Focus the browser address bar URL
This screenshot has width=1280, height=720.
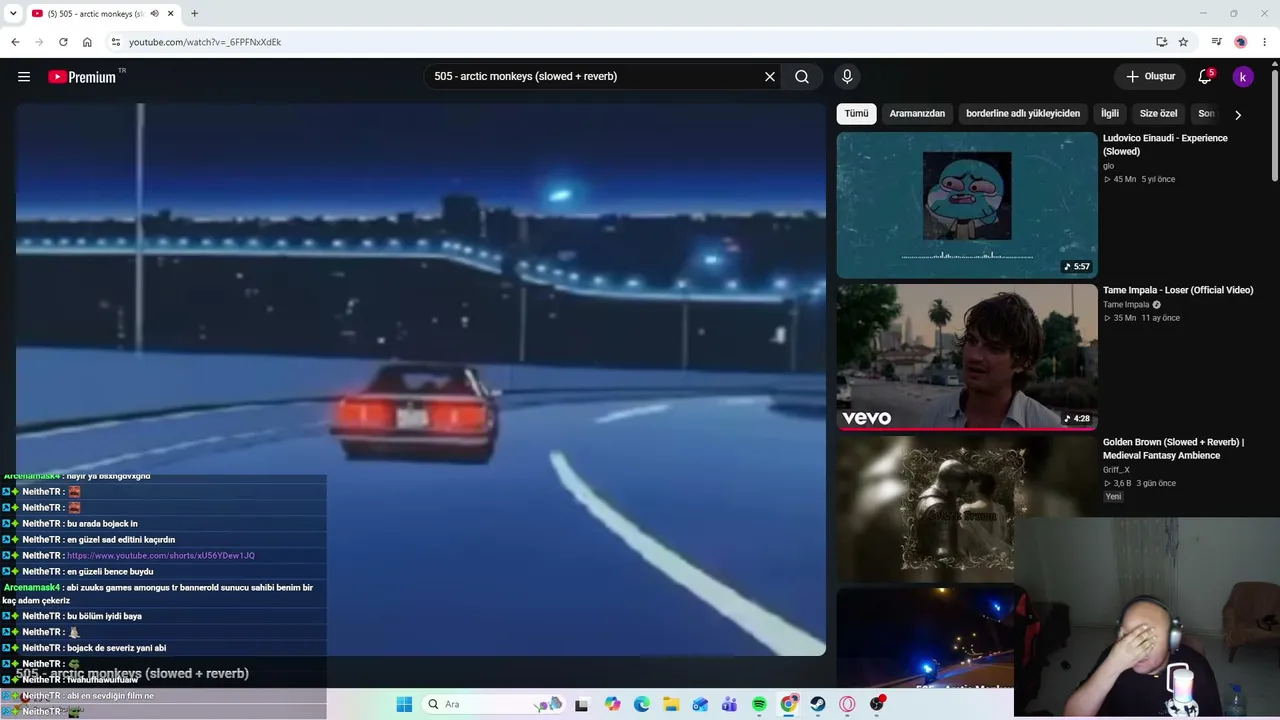205,42
